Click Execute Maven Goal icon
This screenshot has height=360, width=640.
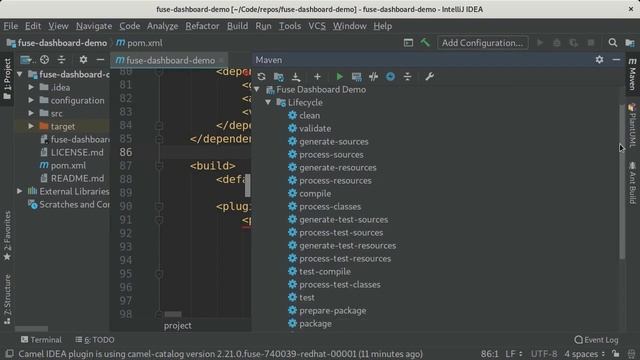click(356, 77)
